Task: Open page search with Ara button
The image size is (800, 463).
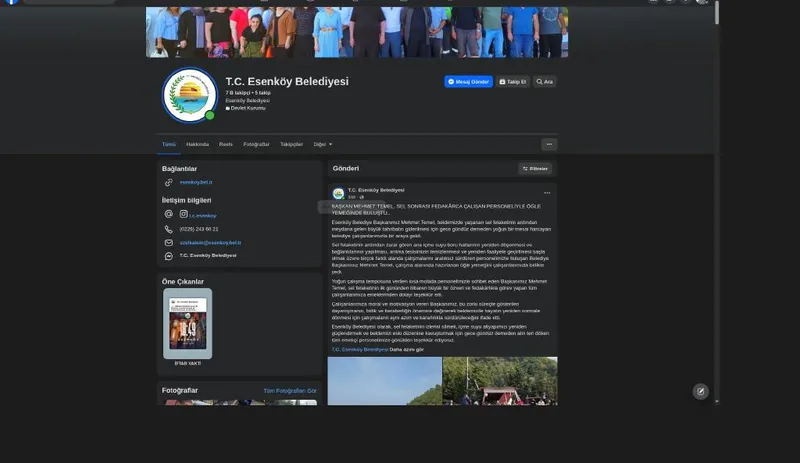Action: 544,82
